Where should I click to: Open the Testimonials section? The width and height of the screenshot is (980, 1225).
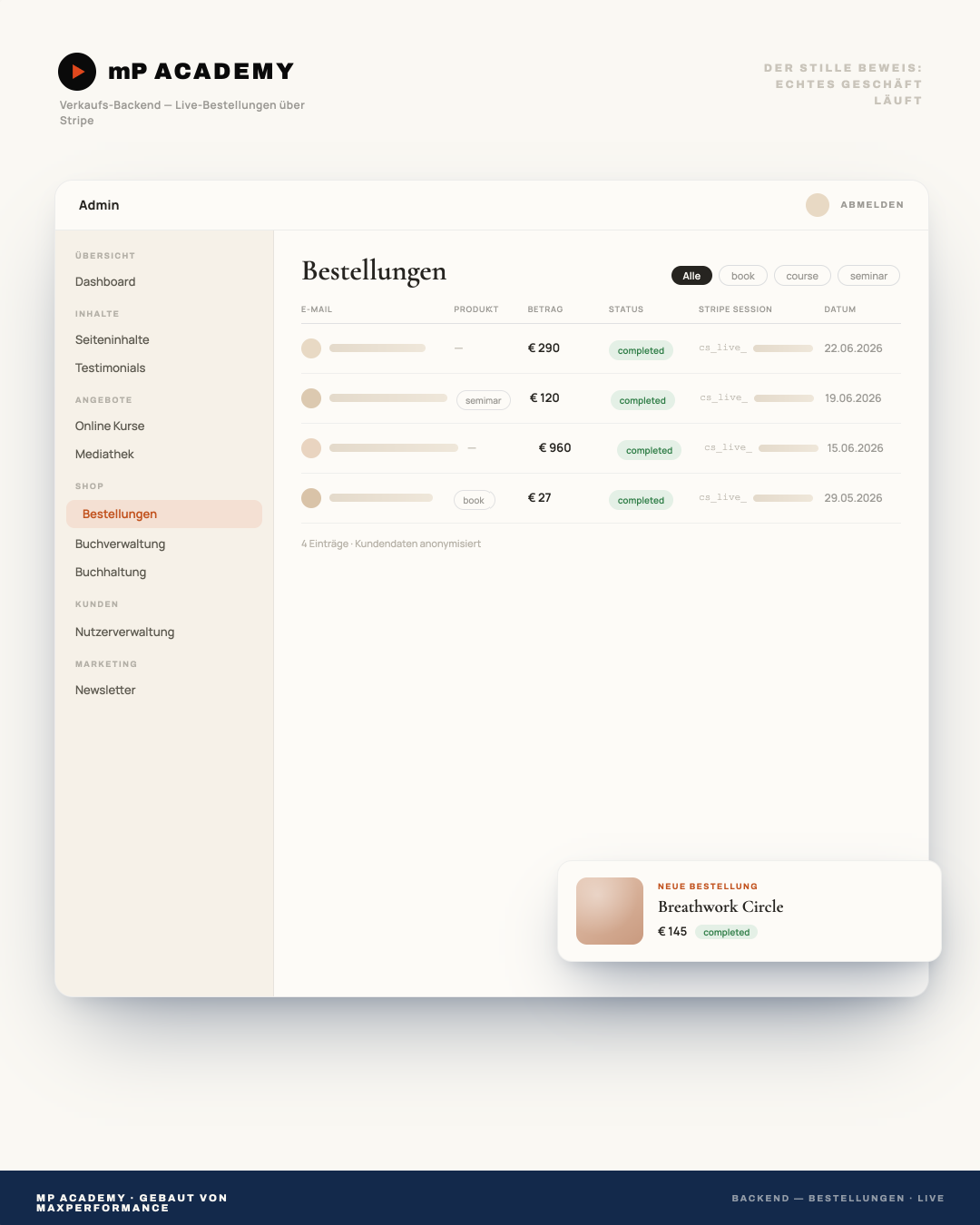point(111,368)
